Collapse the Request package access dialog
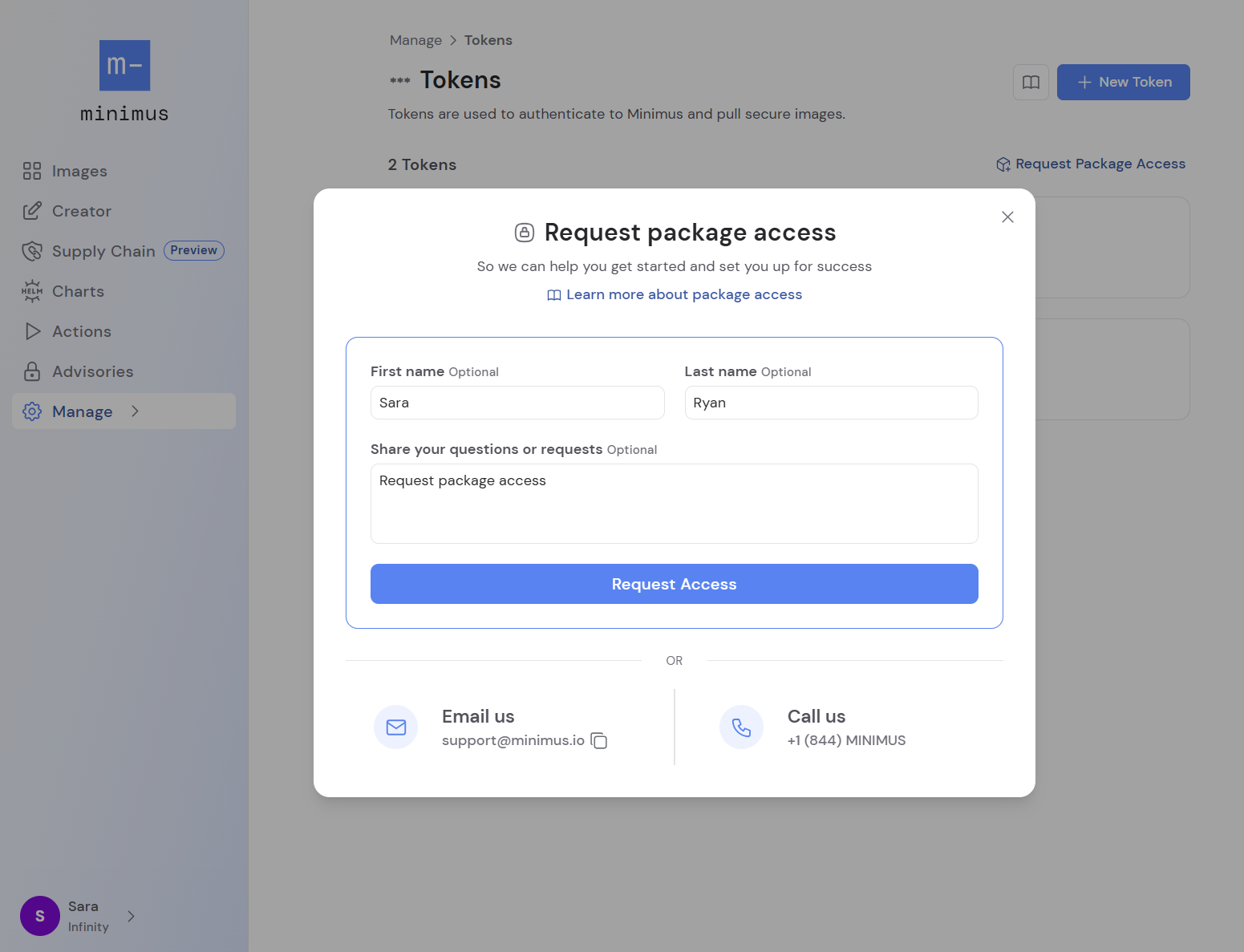The height and width of the screenshot is (952, 1244). [x=1007, y=217]
